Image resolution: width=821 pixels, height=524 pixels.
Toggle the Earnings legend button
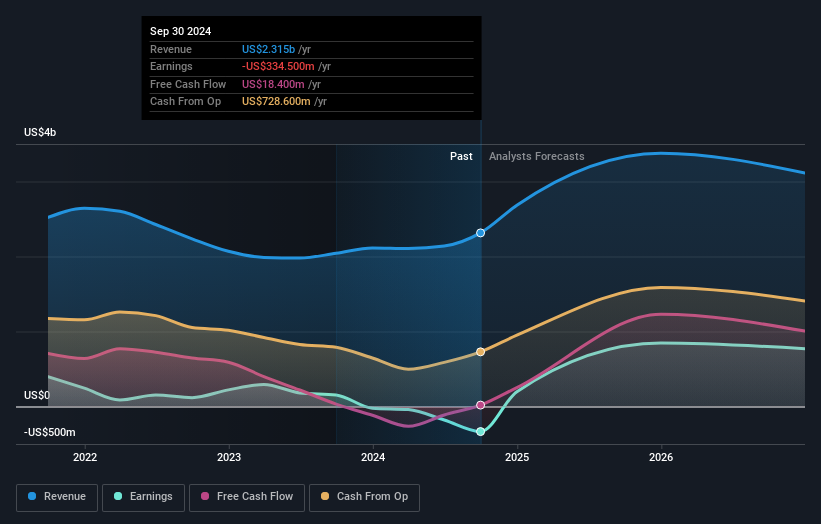tap(143, 497)
